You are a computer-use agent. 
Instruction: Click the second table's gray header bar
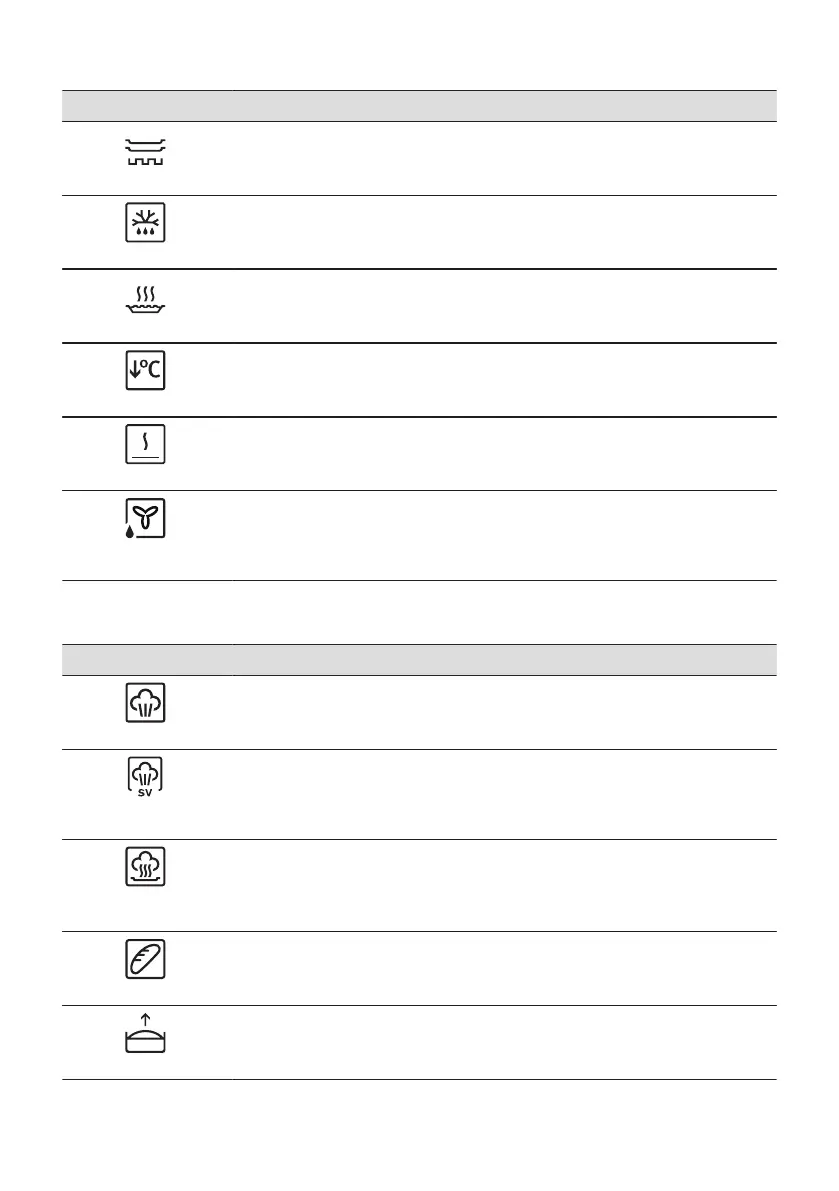coord(419,660)
